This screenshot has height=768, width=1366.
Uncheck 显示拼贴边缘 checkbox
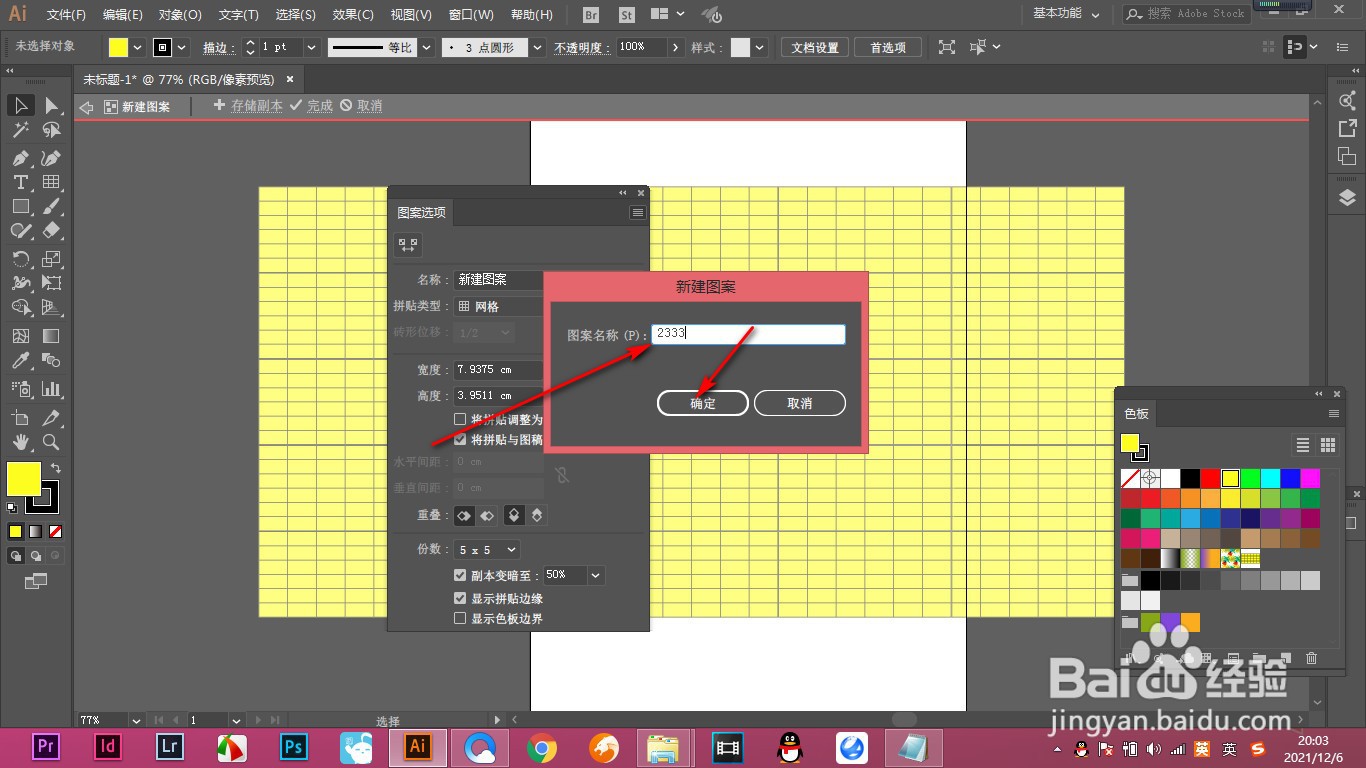(x=460, y=598)
